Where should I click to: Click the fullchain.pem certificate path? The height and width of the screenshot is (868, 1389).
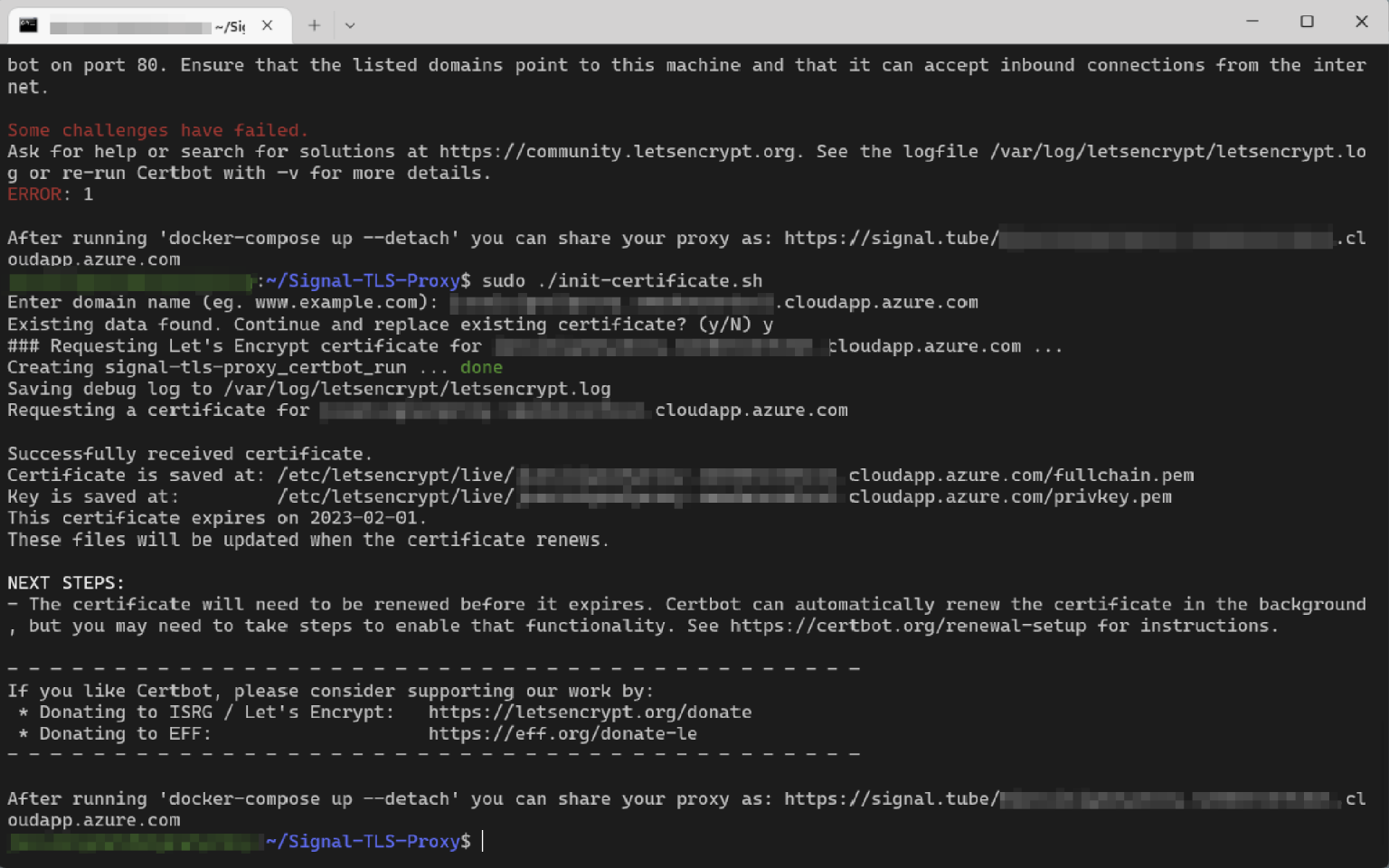(x=735, y=476)
